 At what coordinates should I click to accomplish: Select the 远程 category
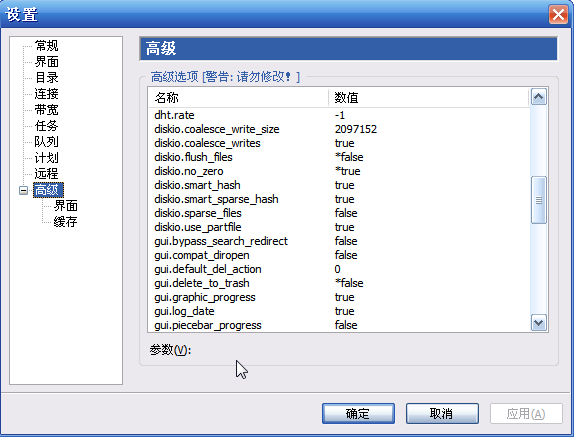click(x=46, y=174)
